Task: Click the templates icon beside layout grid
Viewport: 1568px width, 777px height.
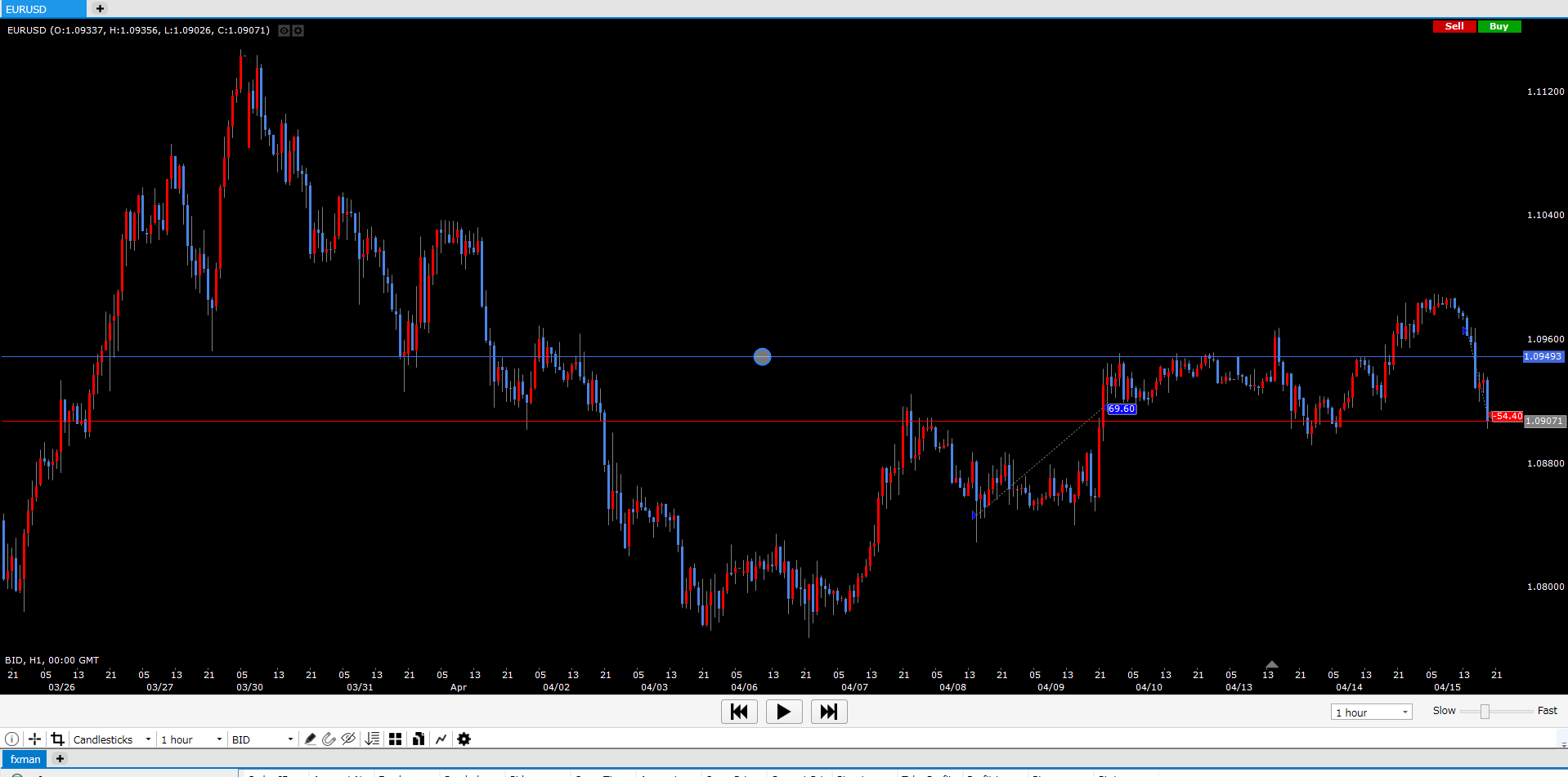Action: tap(418, 739)
